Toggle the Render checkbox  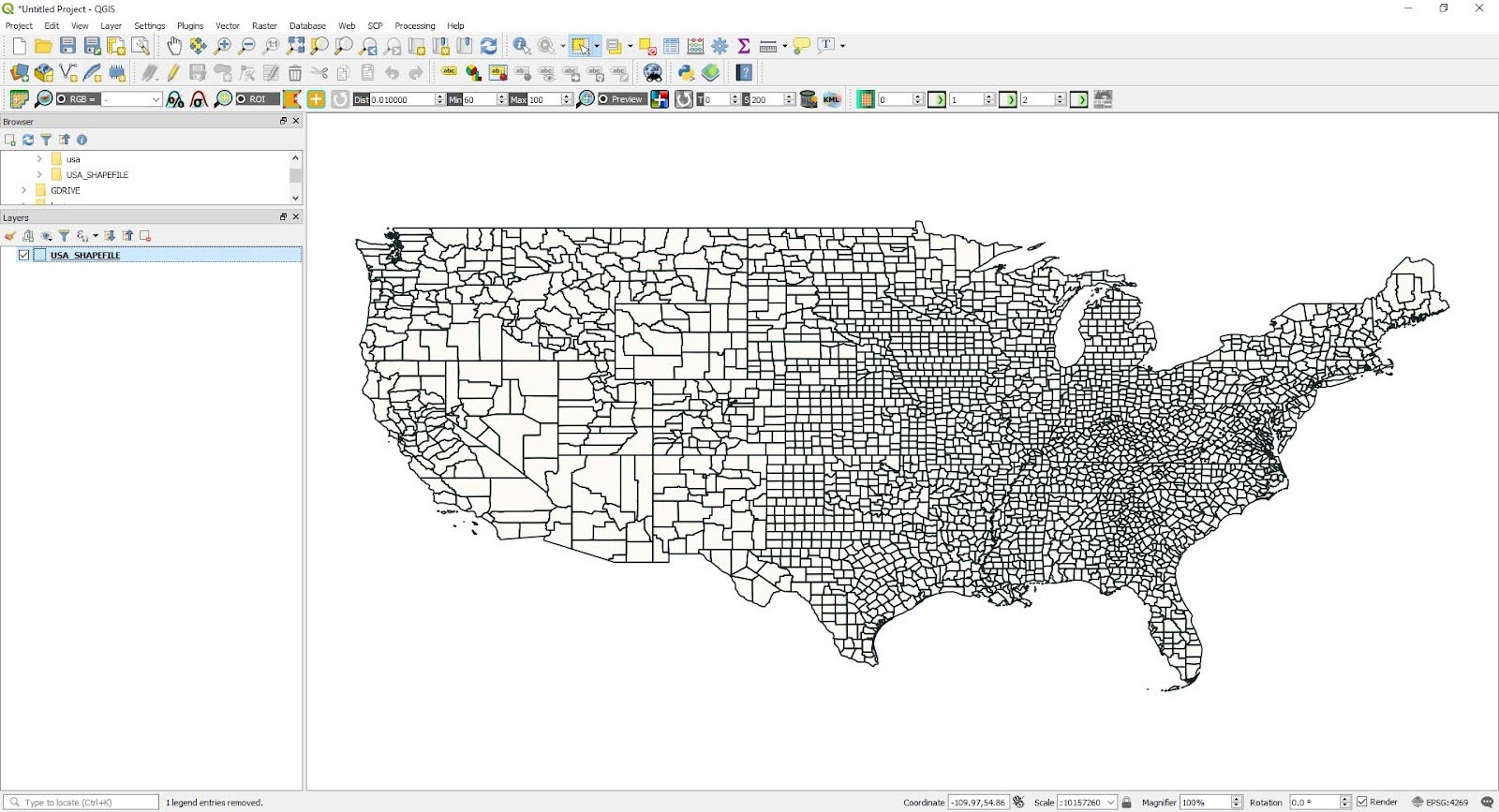click(x=1362, y=802)
